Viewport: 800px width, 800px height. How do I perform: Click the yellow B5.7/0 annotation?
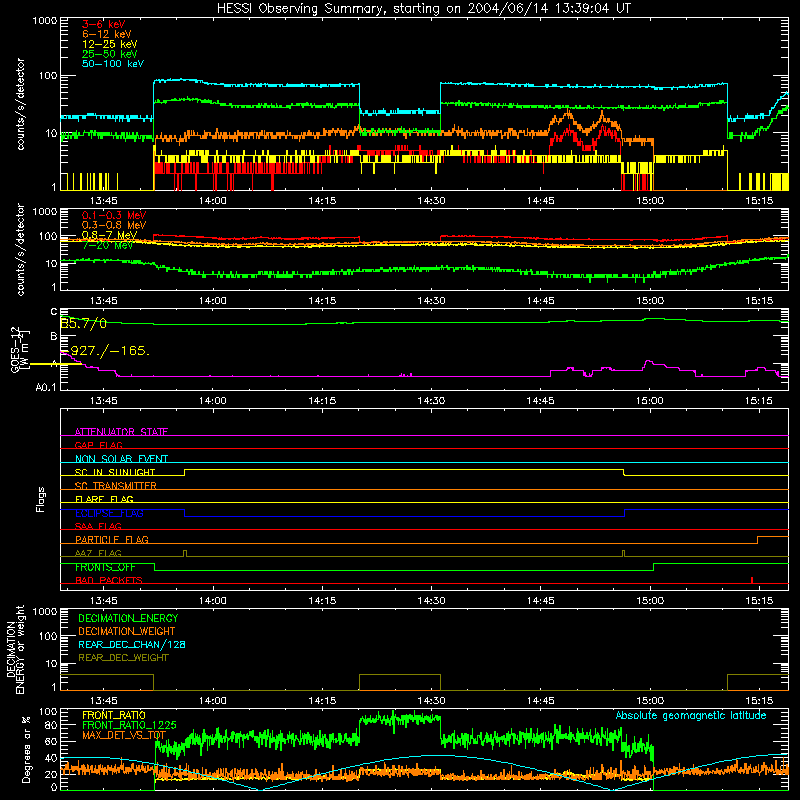point(84,323)
